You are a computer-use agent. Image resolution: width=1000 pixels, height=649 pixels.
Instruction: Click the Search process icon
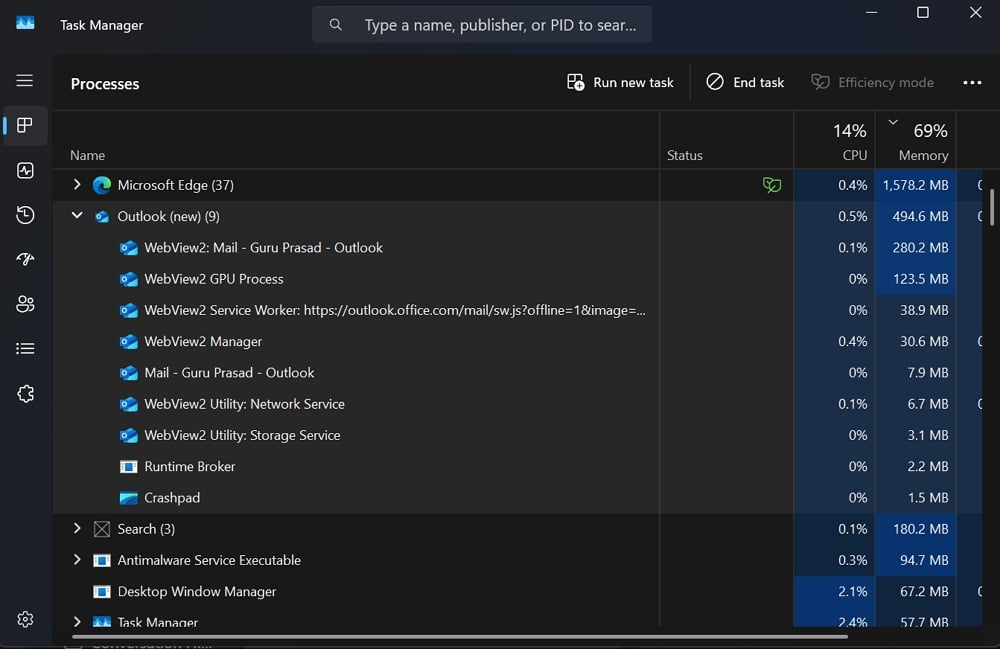(x=102, y=529)
